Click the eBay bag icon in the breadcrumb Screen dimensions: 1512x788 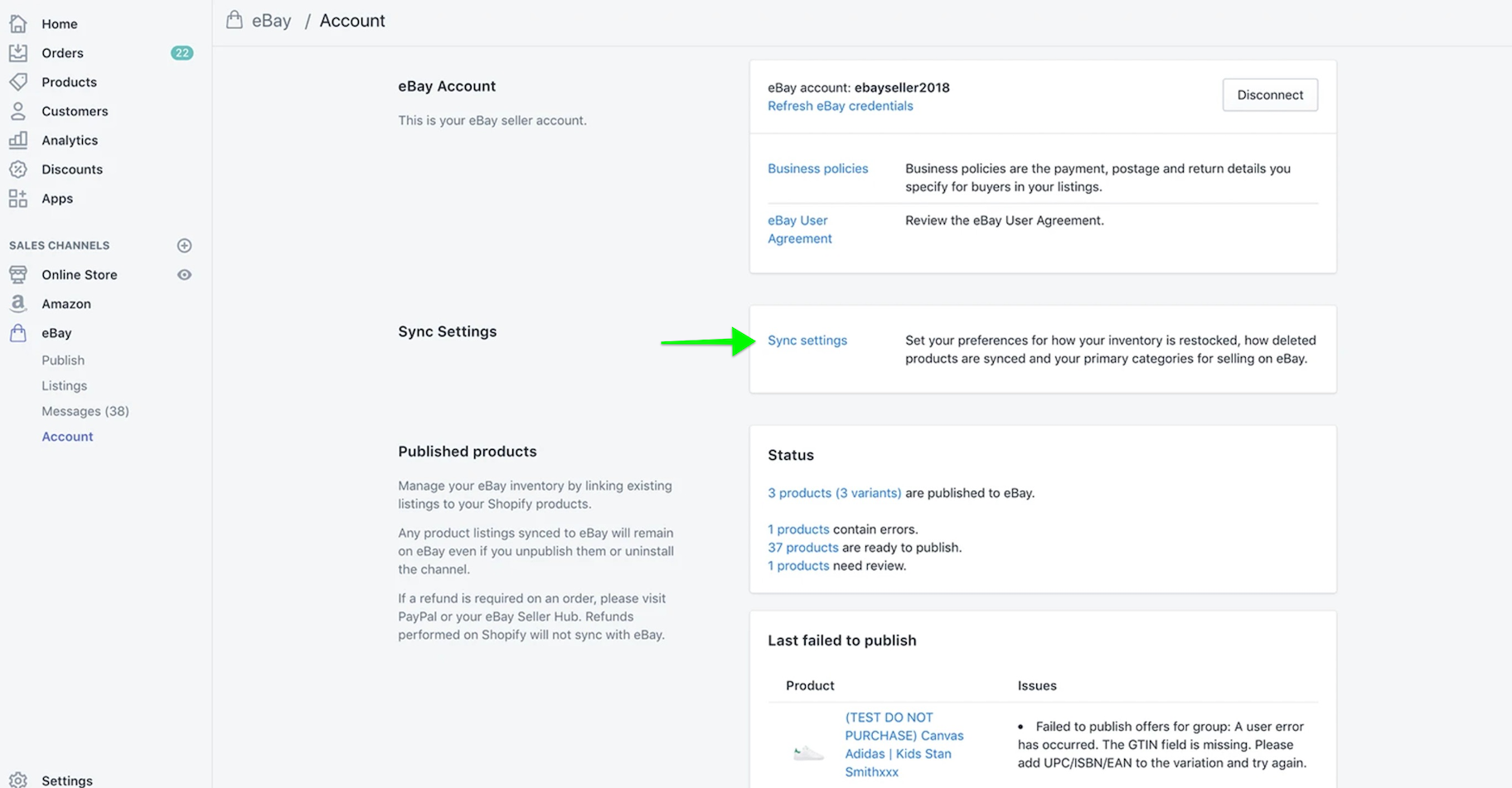point(234,19)
